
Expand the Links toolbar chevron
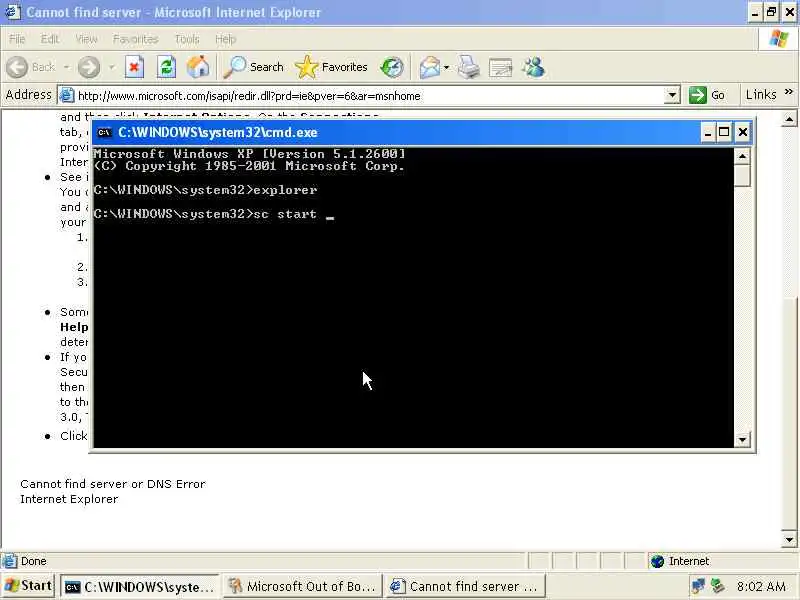point(789,92)
